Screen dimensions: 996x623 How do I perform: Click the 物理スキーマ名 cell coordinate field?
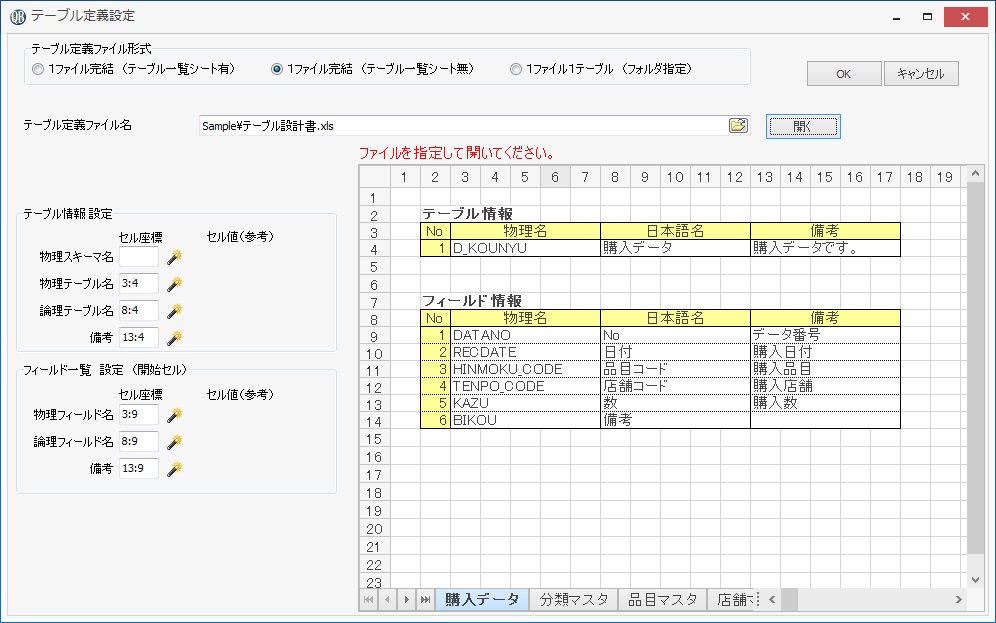pyautogui.click(x=139, y=257)
